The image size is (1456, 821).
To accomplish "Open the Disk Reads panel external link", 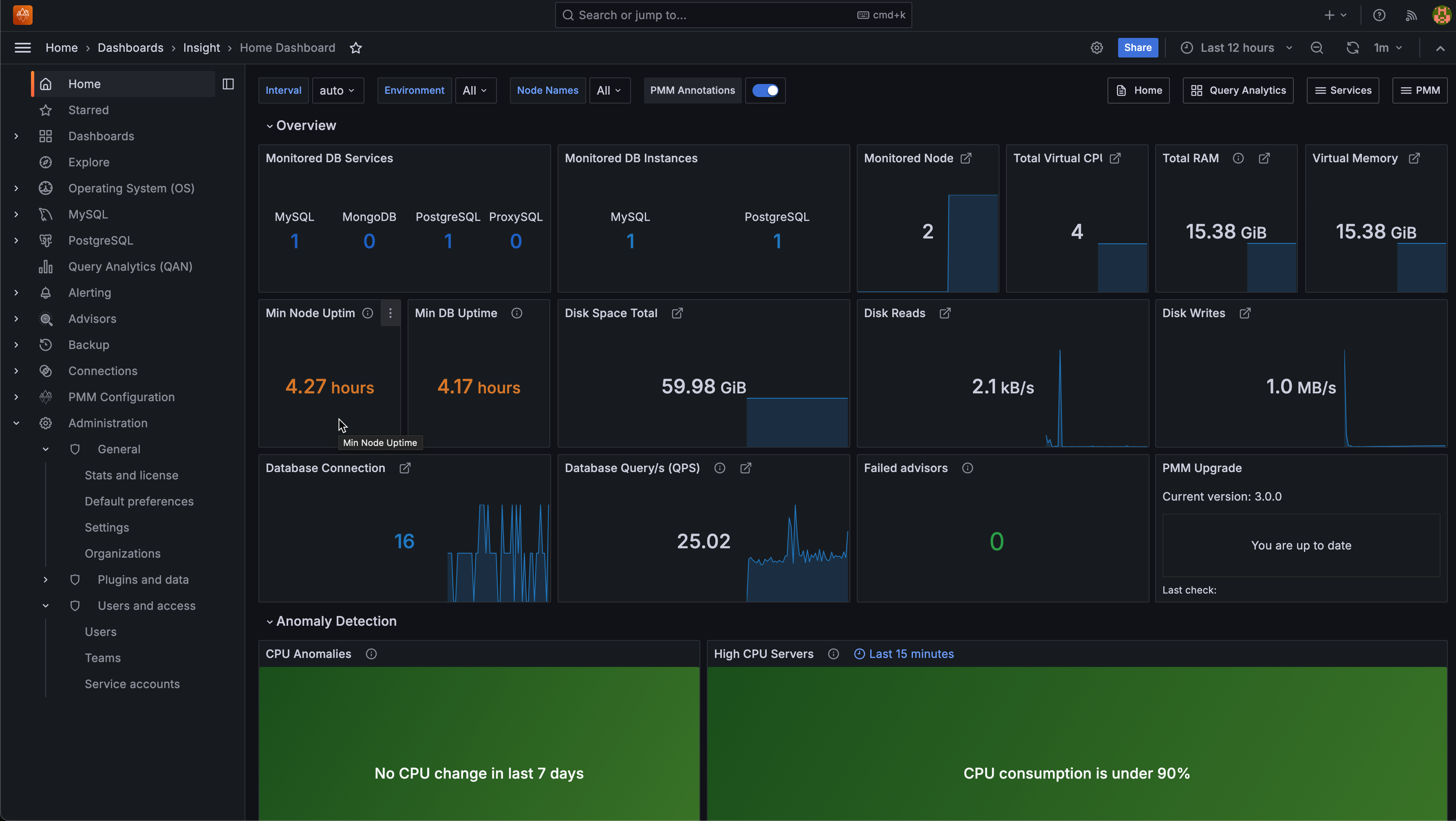I will coord(944,313).
